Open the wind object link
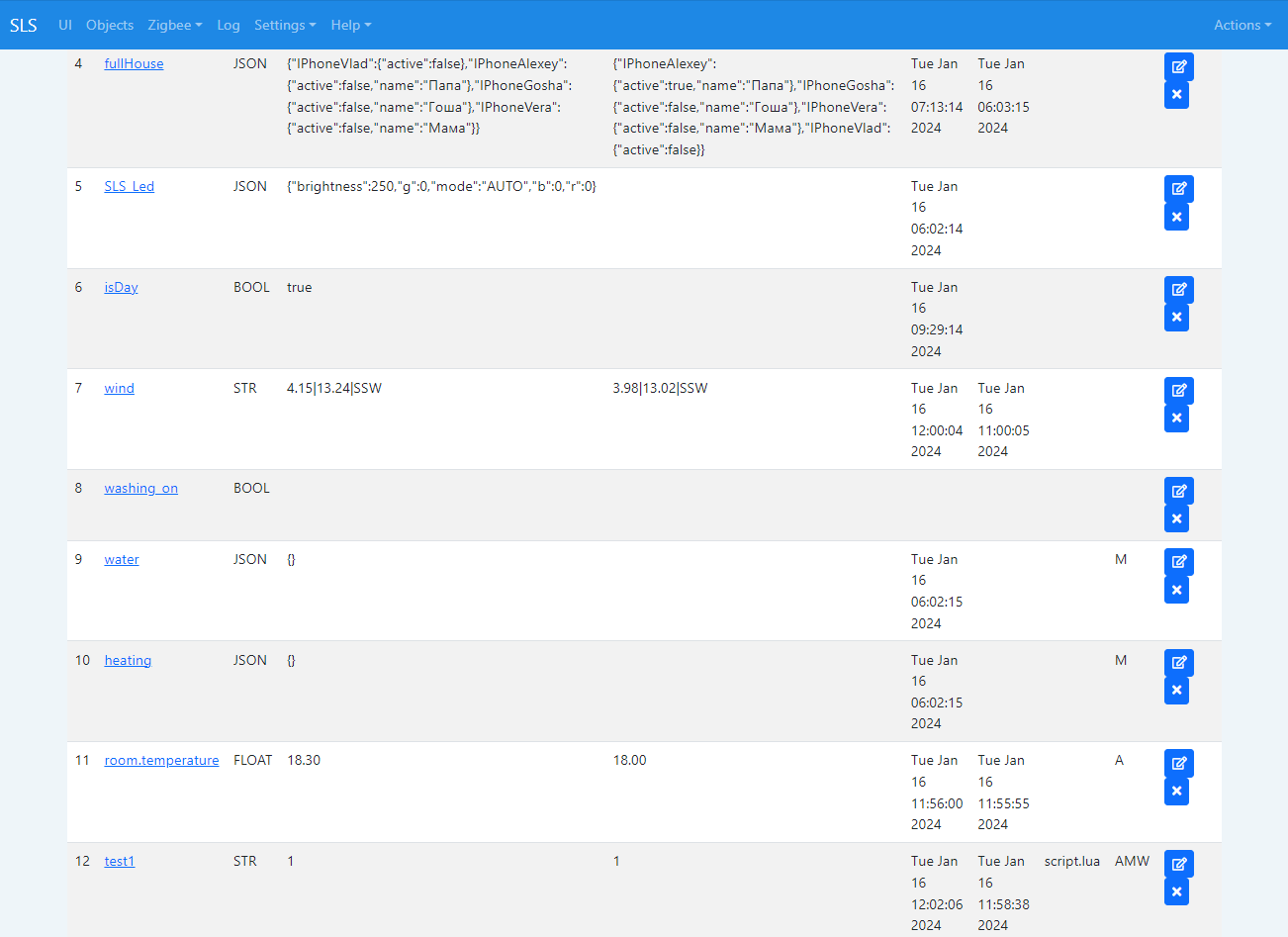The image size is (1288, 937). (x=119, y=388)
